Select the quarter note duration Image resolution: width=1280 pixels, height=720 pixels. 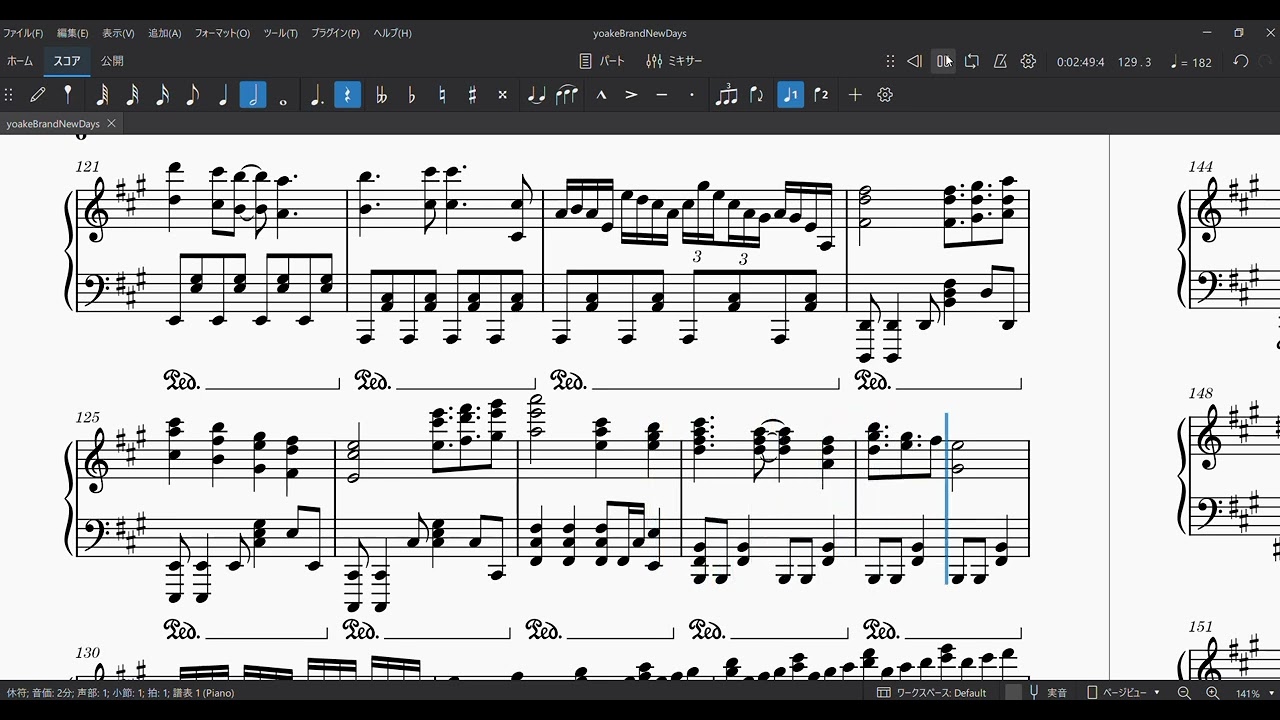pos(223,95)
